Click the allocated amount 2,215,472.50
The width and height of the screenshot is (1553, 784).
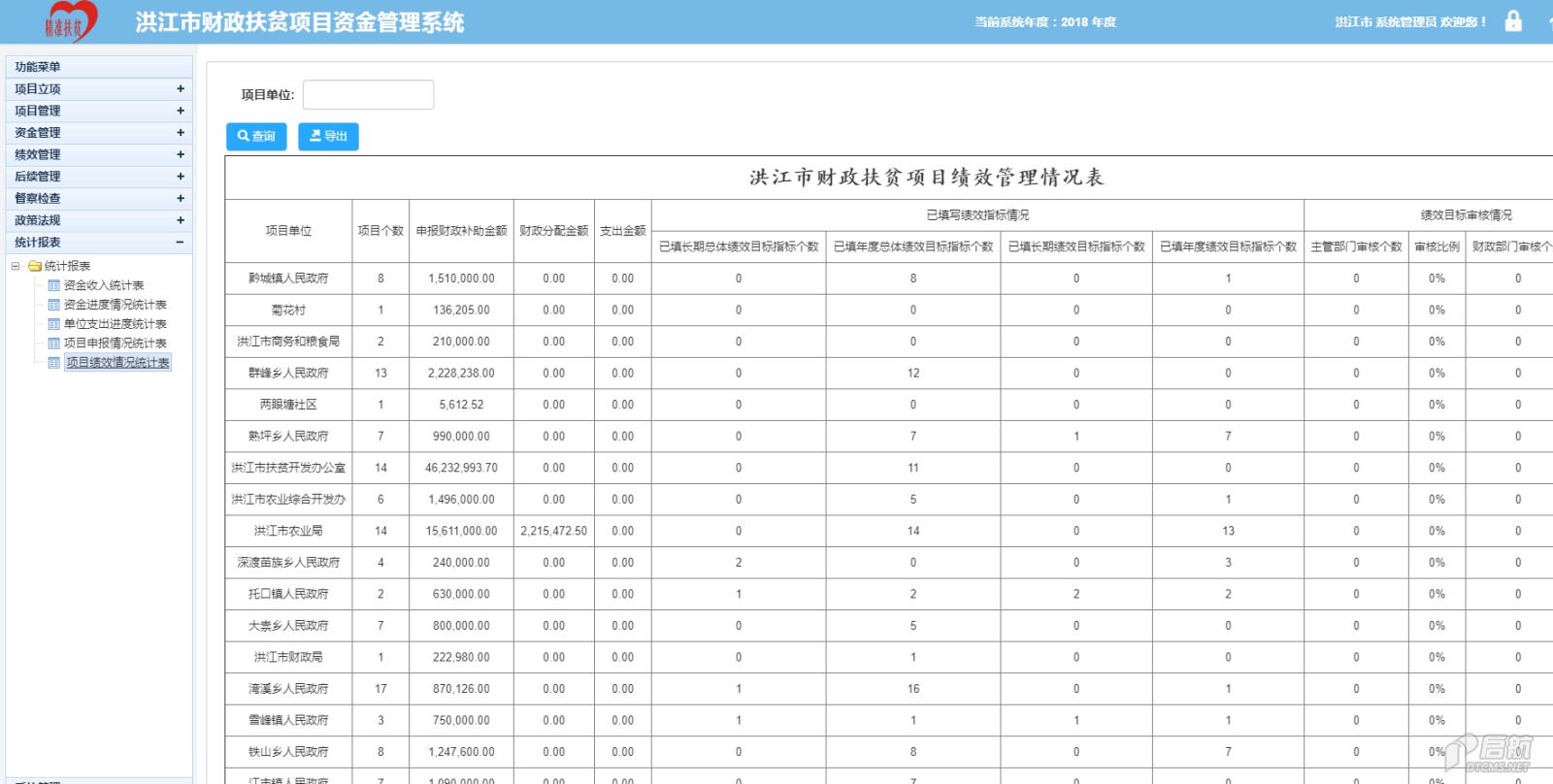click(554, 531)
